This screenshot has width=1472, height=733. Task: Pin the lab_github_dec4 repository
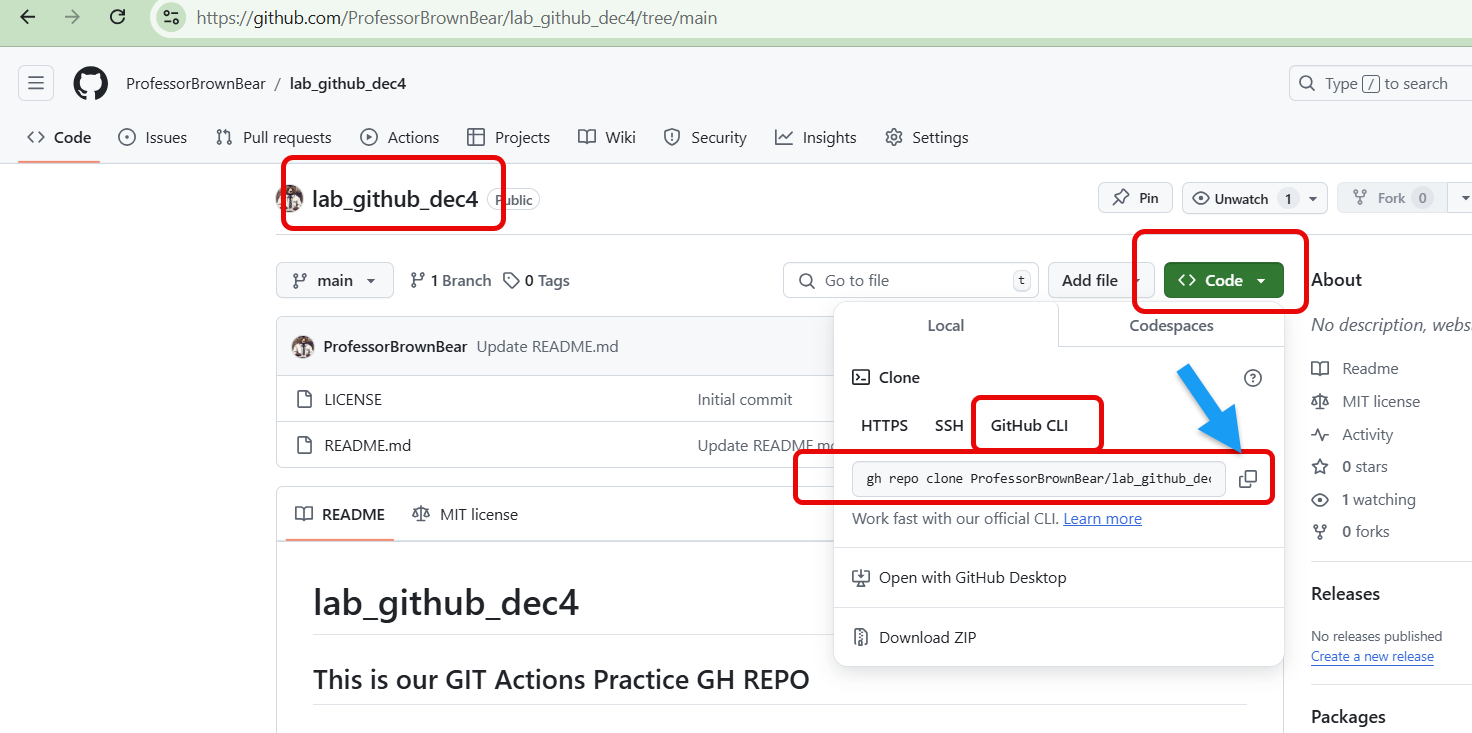coord(1135,198)
